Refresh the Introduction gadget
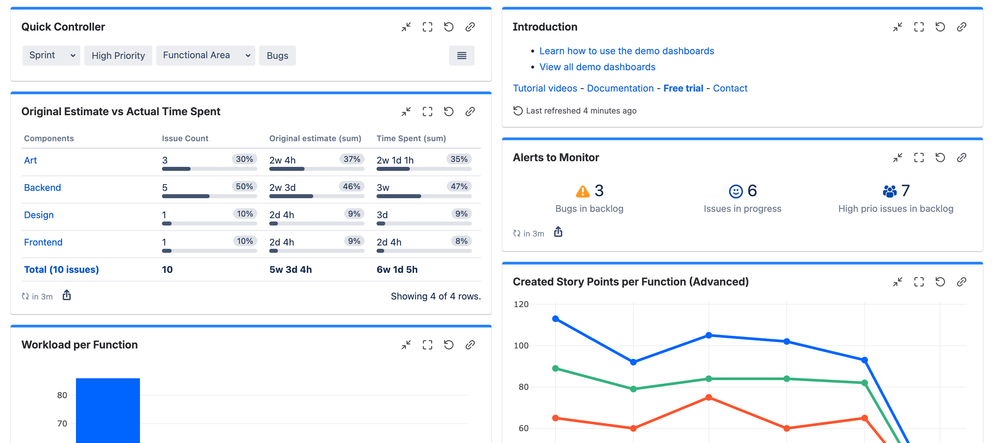This screenshot has width=999, height=443. tap(940, 27)
